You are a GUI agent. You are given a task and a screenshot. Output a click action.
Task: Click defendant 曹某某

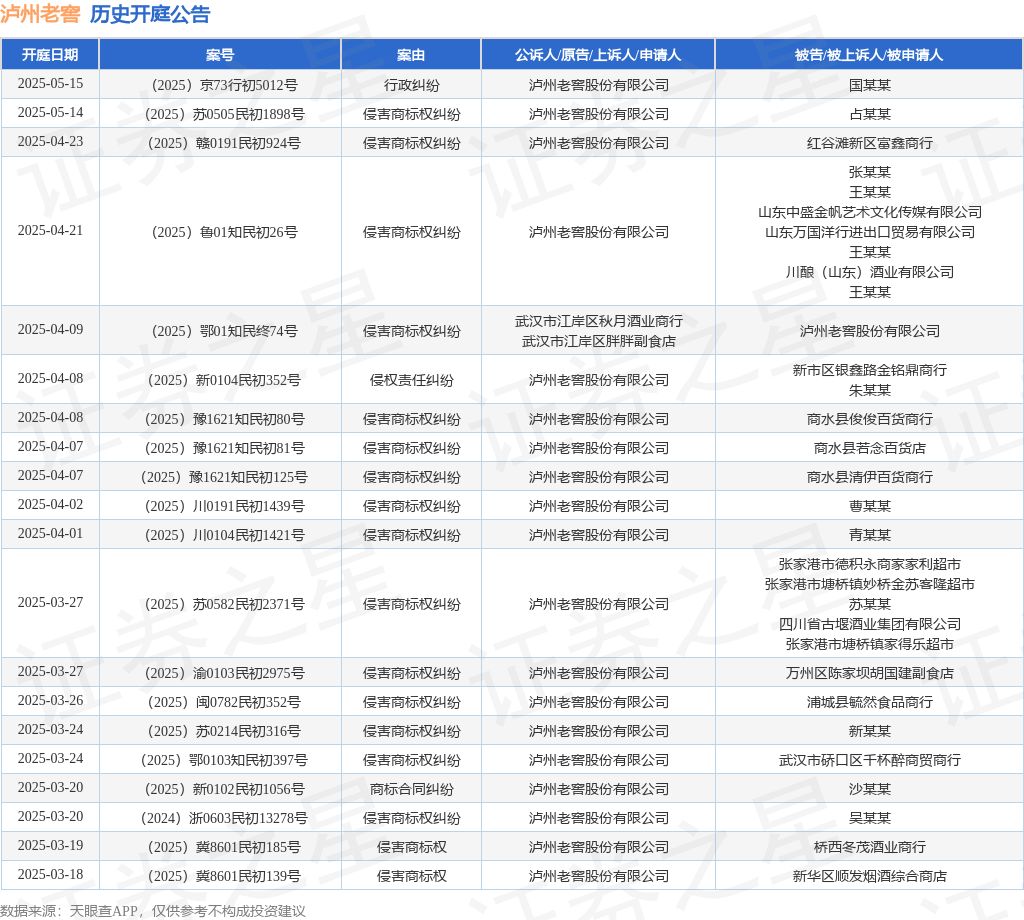869,507
